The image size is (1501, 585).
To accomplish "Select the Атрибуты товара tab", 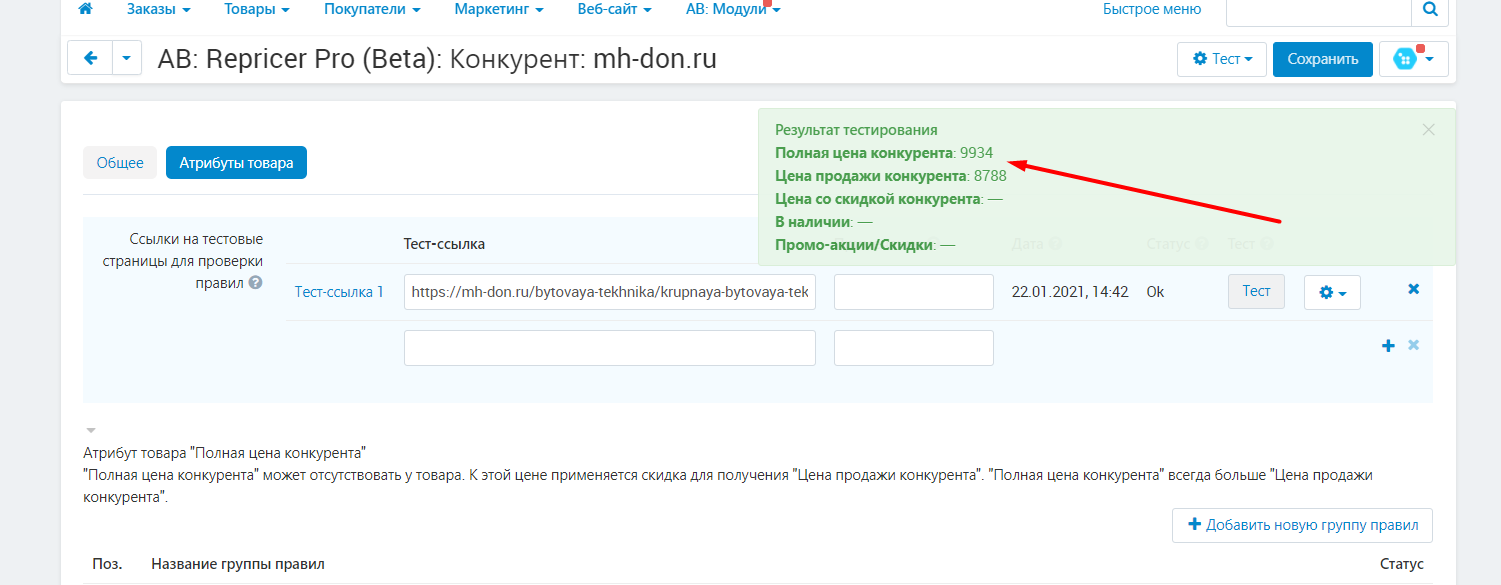I will tap(236, 162).
